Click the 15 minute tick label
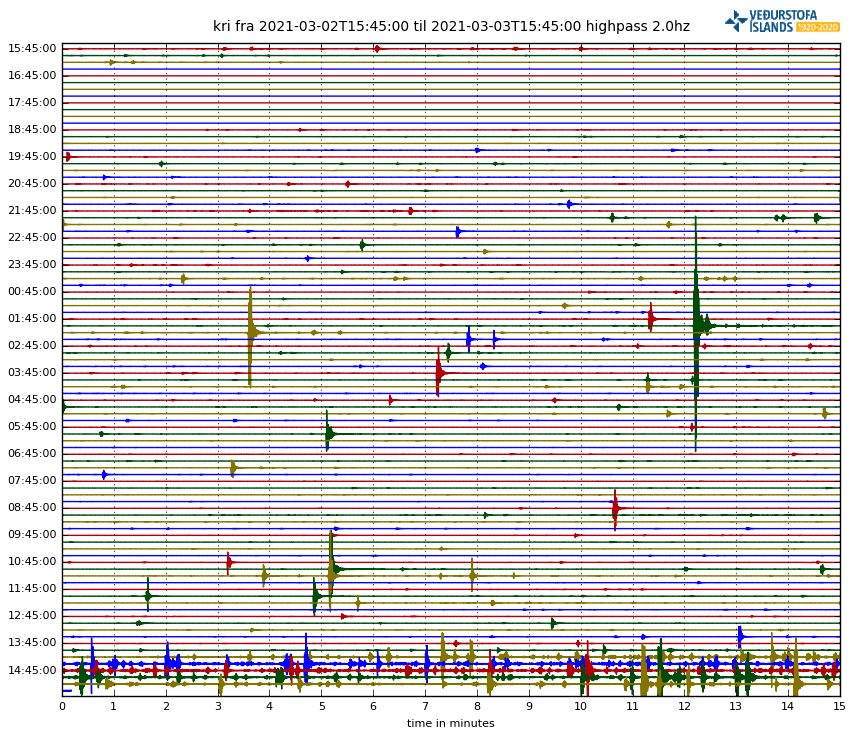The width and height of the screenshot is (860, 750). pyautogui.click(x=839, y=706)
